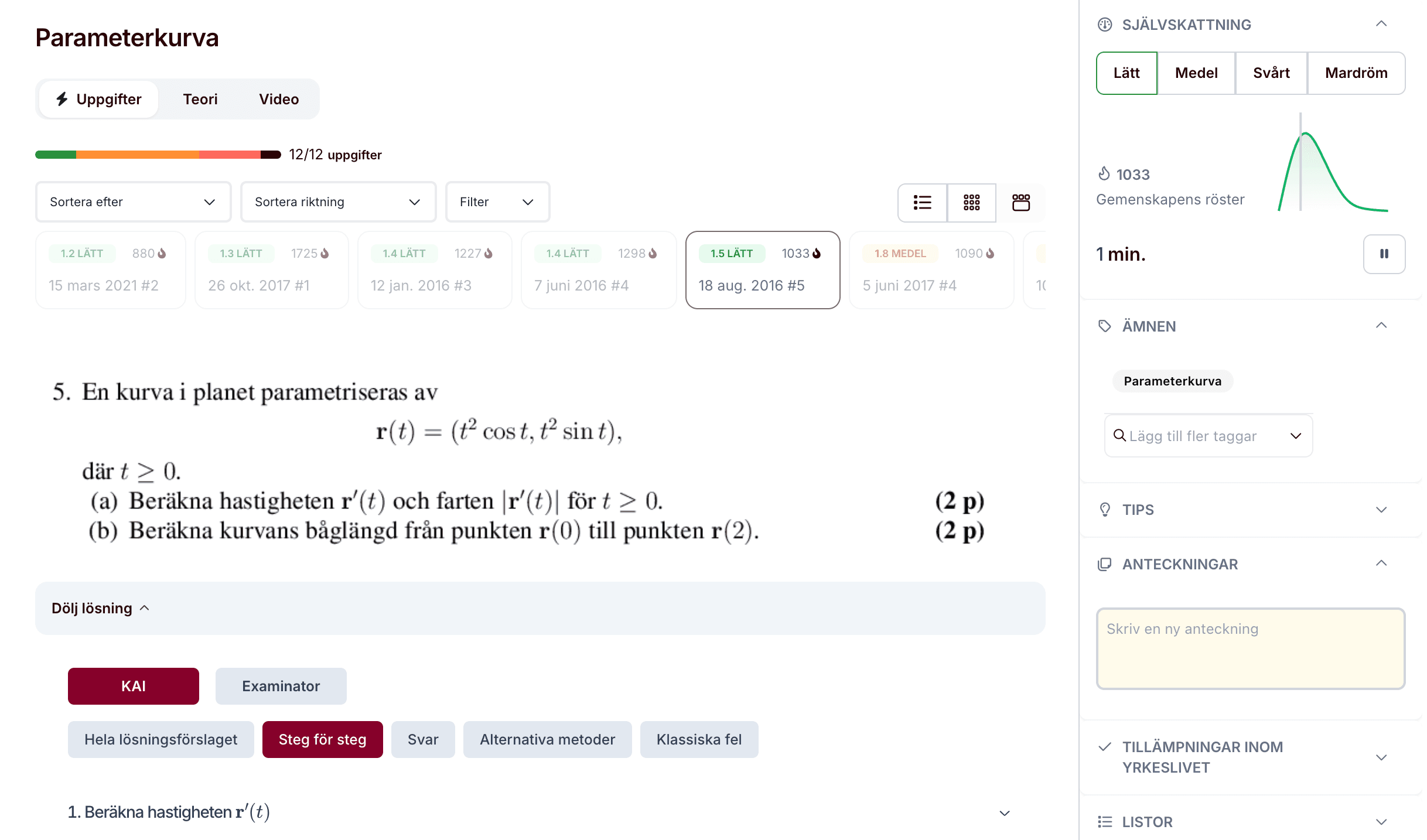Expand step 1 Beräkna hastigheten

(x=1004, y=813)
